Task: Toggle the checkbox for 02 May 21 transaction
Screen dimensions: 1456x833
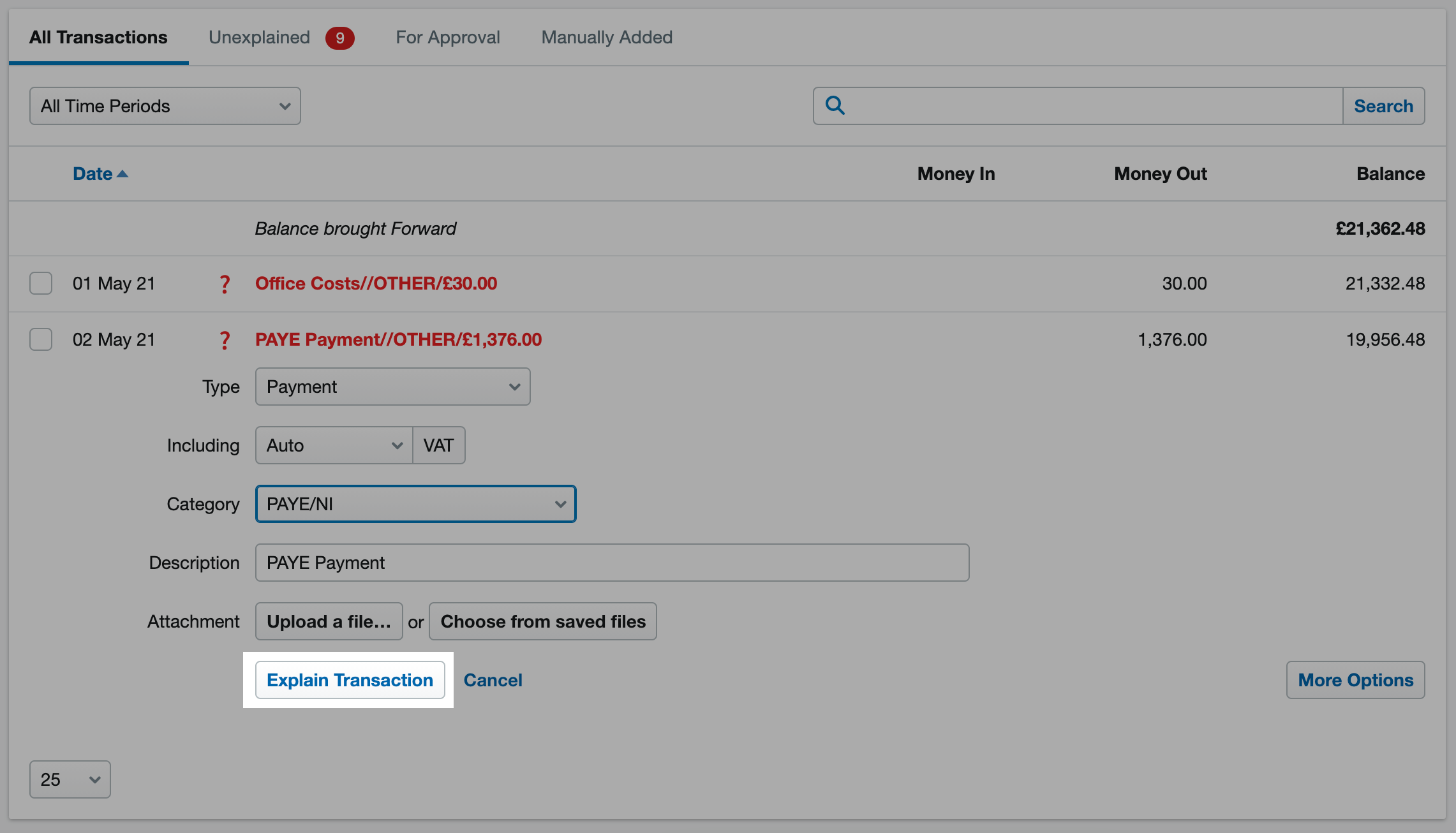Action: click(40, 338)
